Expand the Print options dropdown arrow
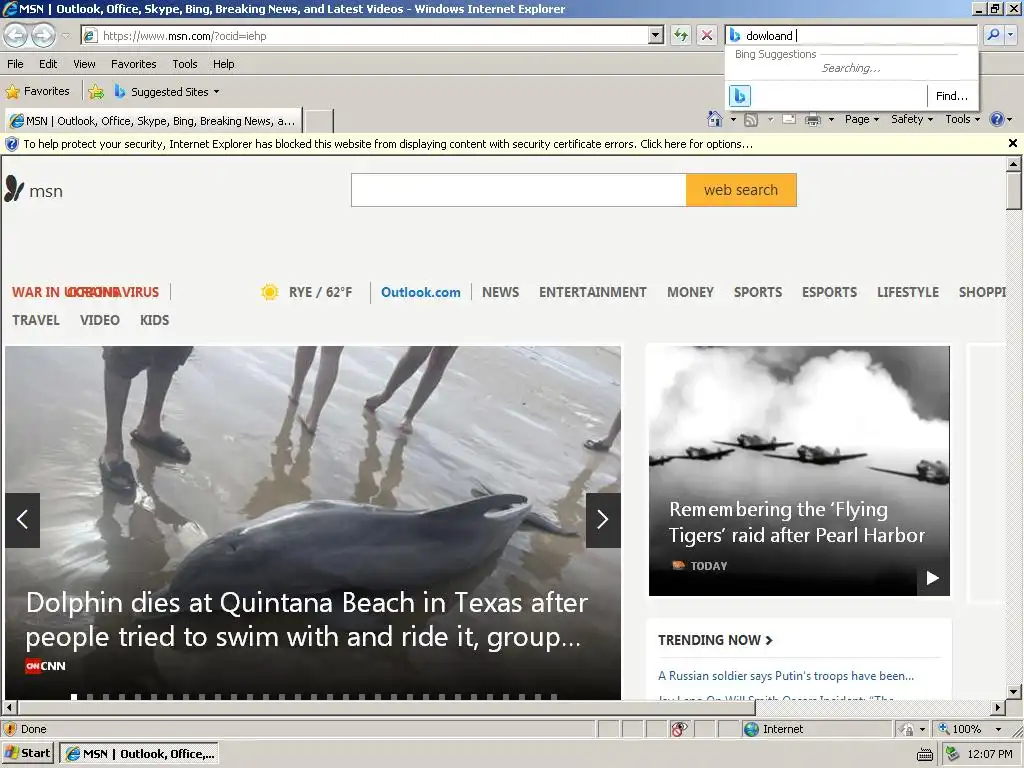1024x768 pixels. point(831,120)
